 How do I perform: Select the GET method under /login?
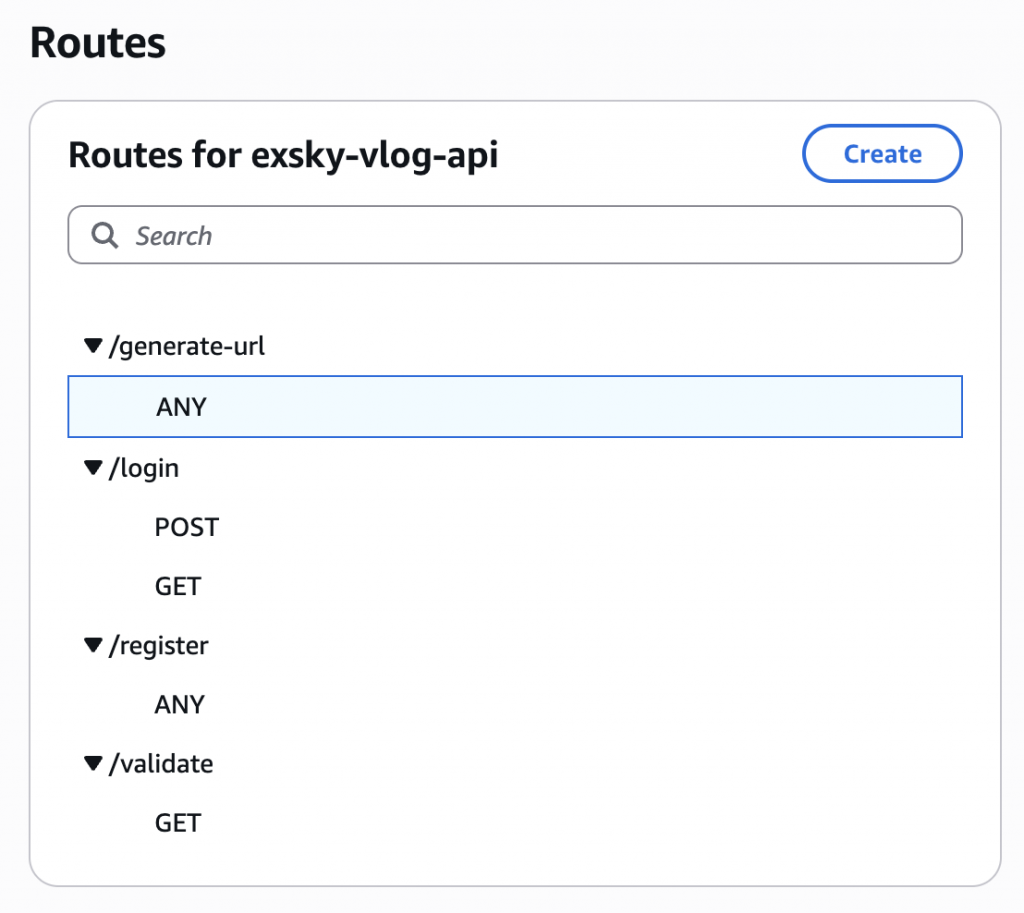178,586
